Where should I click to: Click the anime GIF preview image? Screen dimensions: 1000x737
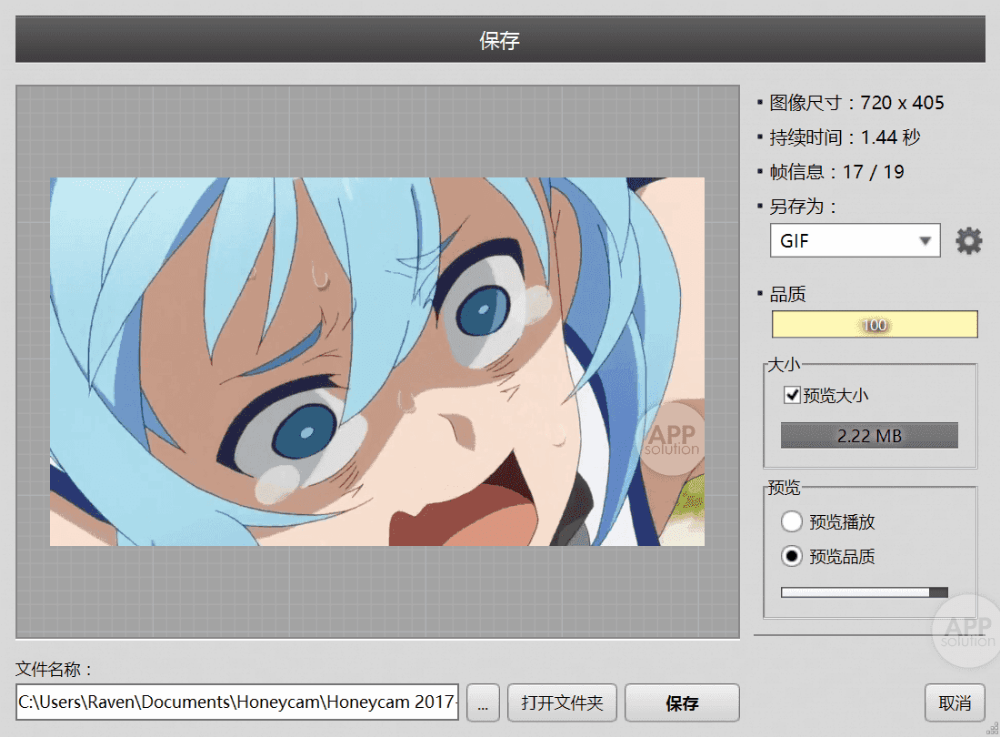pyautogui.click(x=377, y=361)
